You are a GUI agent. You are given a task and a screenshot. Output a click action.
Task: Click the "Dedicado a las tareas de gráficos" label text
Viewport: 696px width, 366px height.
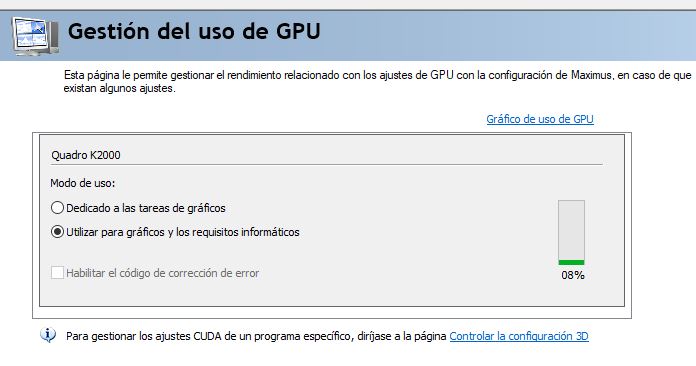point(146,208)
